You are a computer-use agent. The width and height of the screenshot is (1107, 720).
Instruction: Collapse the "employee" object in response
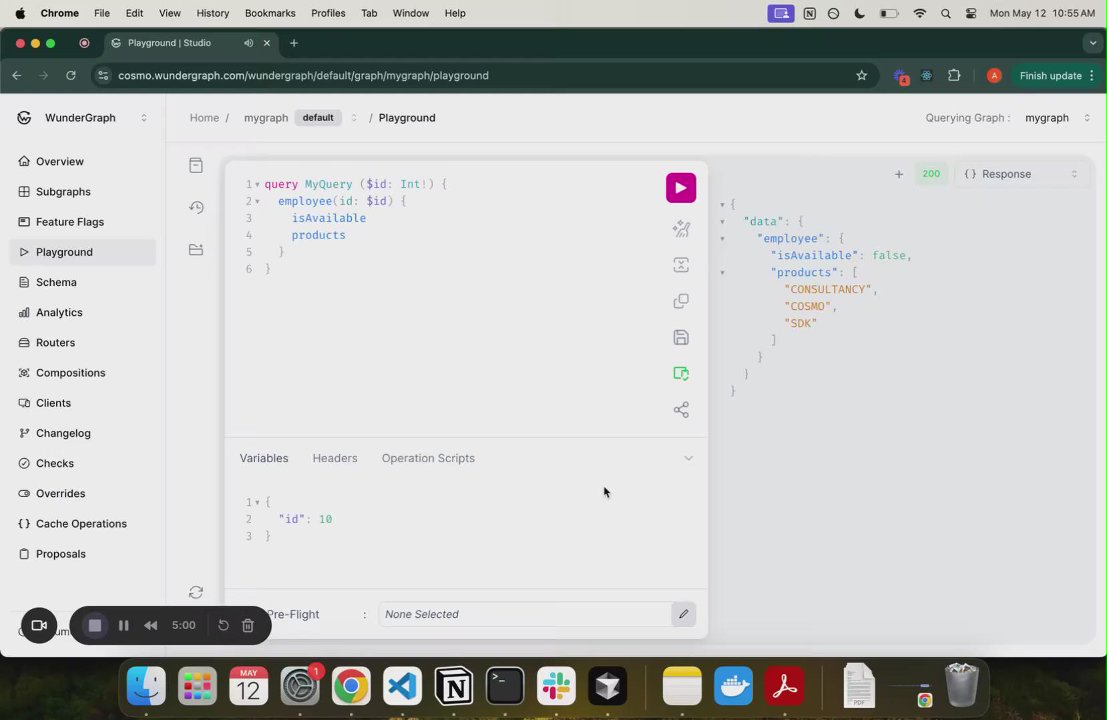pyautogui.click(x=722, y=239)
